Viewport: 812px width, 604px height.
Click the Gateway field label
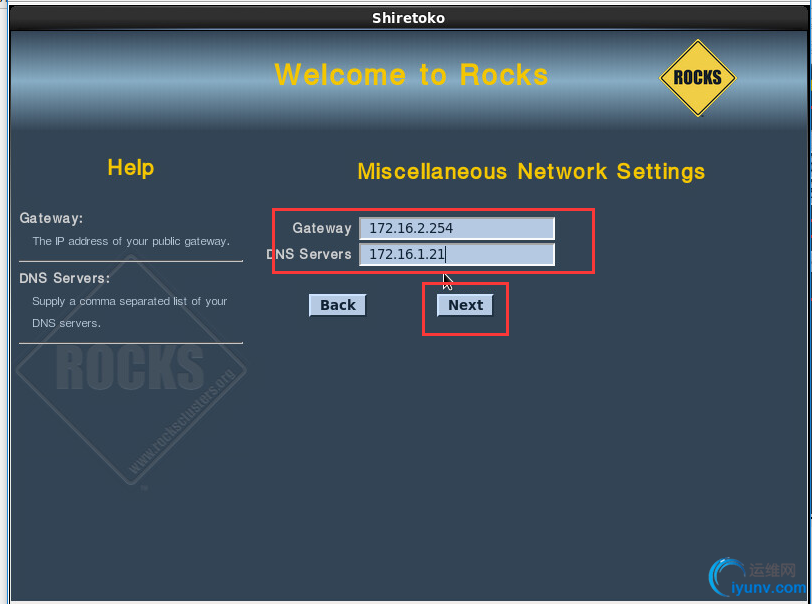tap(322, 228)
